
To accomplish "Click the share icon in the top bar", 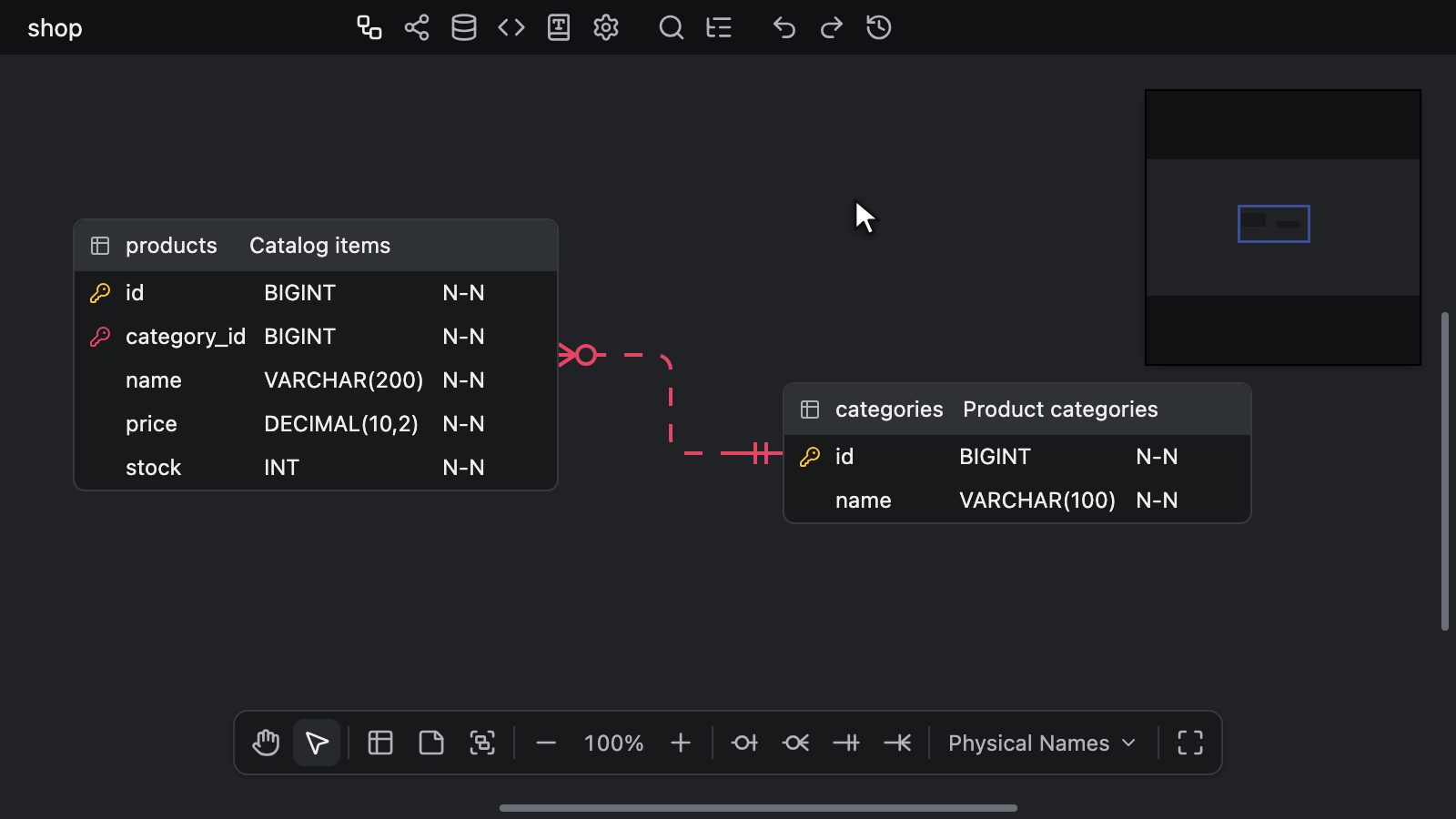I will click(x=417, y=27).
